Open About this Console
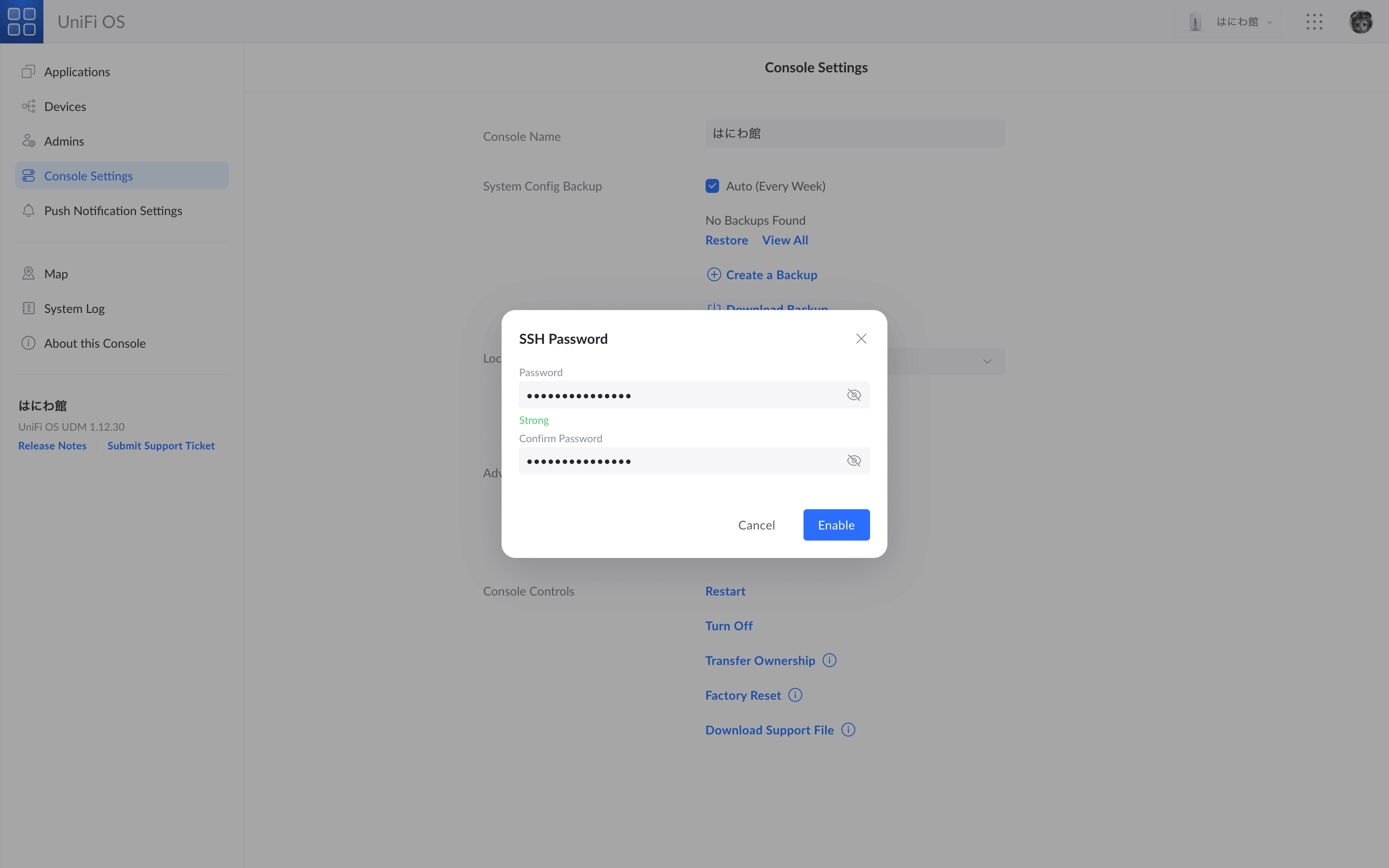The image size is (1389, 868). 122,343
